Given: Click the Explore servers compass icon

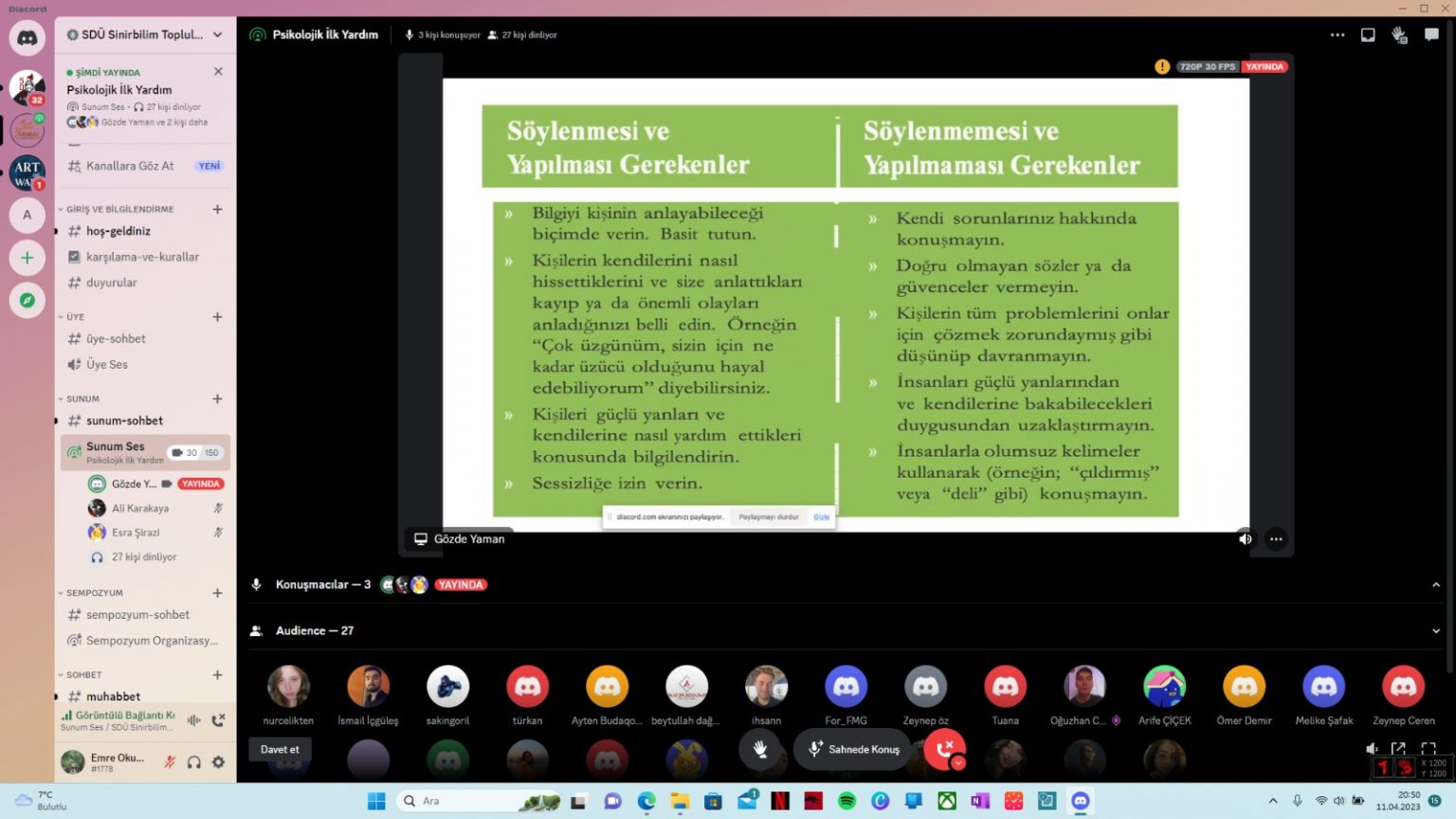Looking at the screenshot, I should click(x=27, y=300).
